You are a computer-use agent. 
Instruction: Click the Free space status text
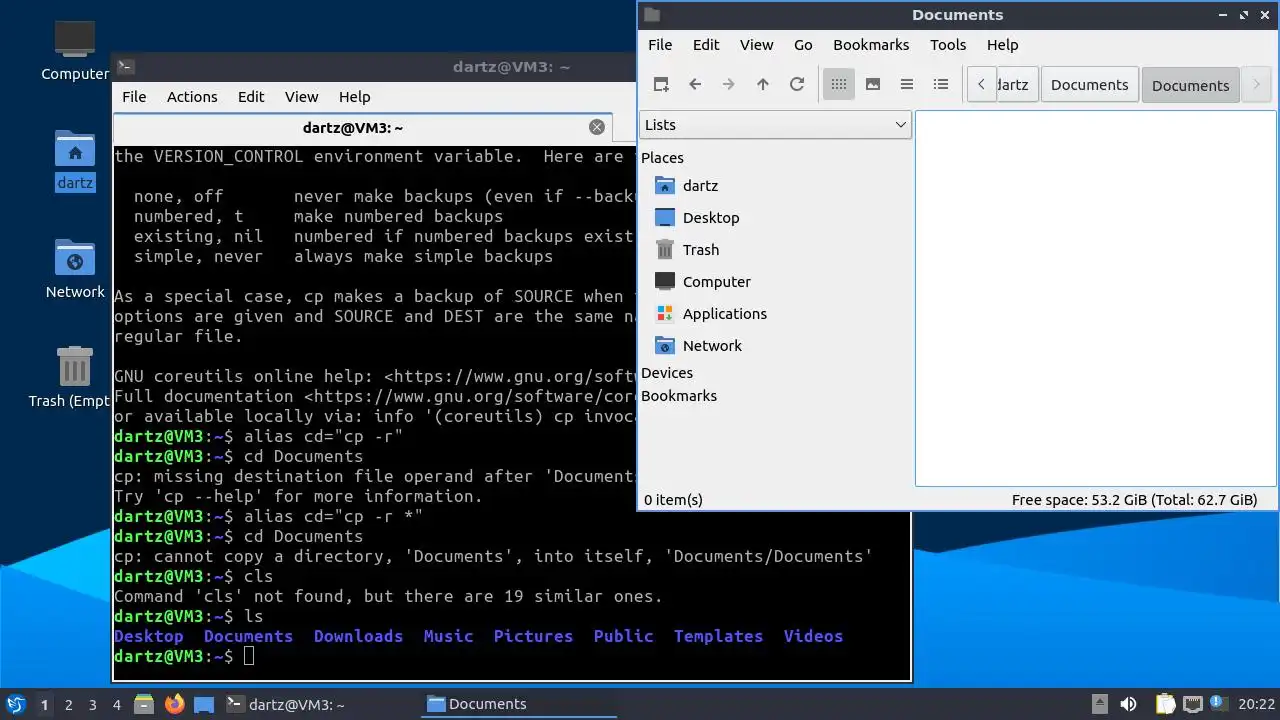coord(1134,500)
